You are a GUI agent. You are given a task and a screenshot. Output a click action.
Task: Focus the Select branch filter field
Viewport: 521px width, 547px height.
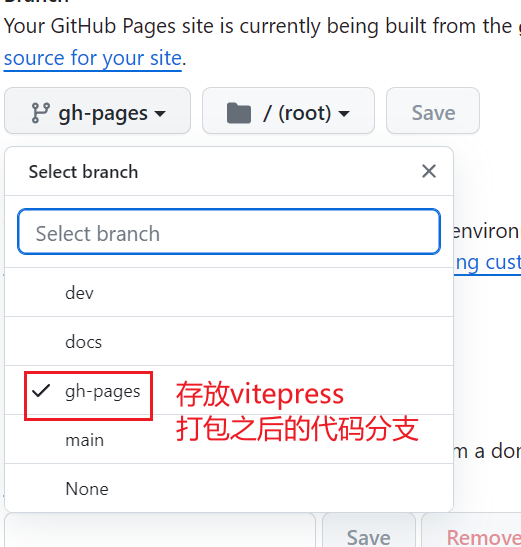point(229,232)
